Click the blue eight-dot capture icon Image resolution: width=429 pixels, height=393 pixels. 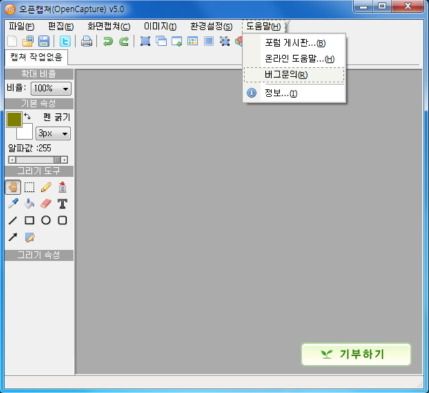(x=225, y=41)
